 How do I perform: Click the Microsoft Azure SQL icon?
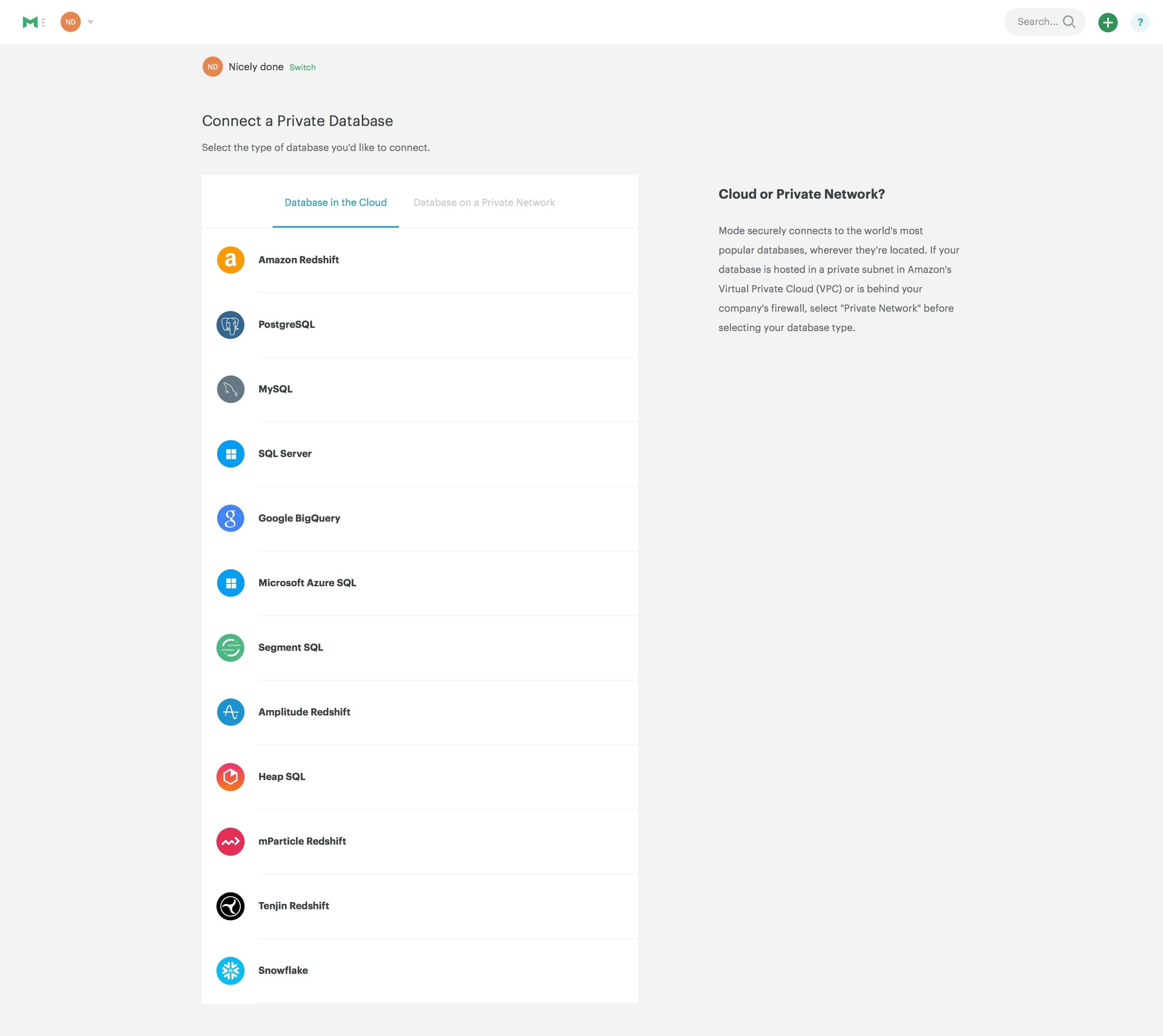point(231,583)
